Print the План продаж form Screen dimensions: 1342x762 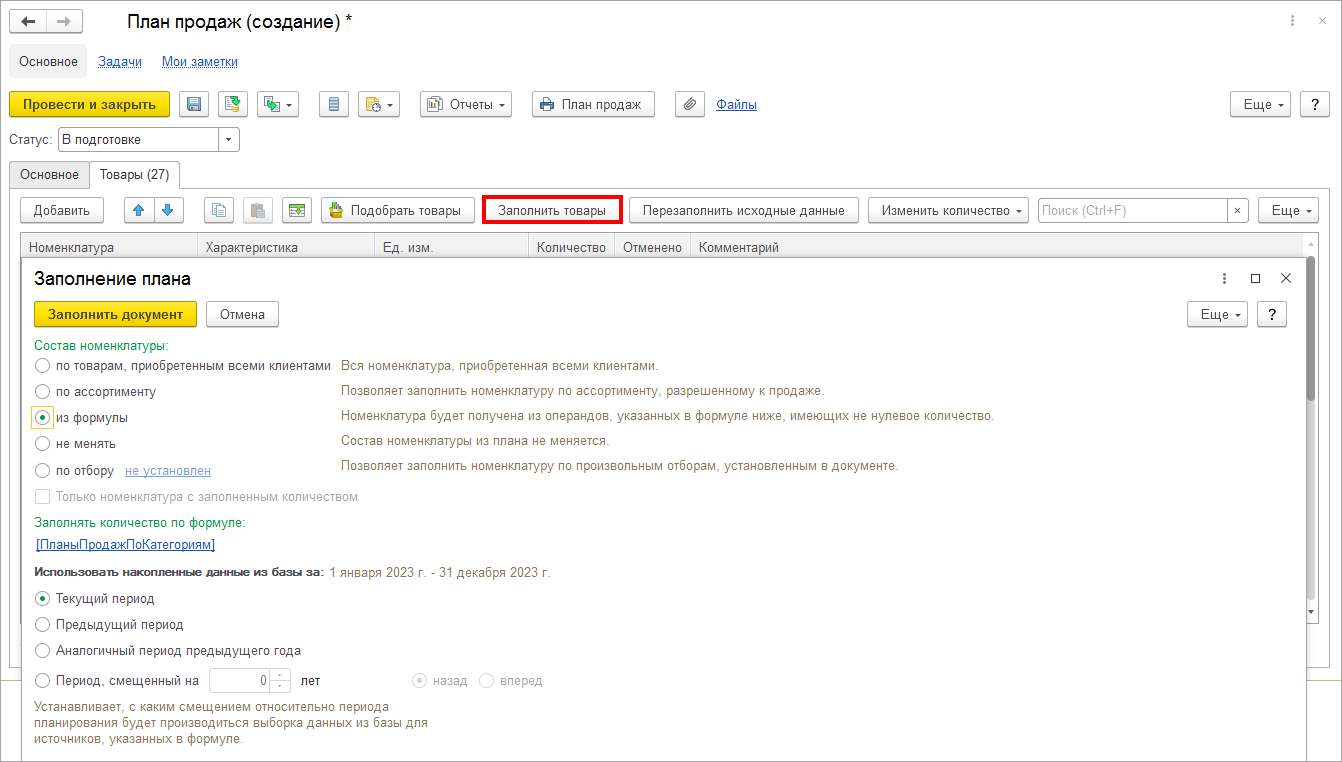(x=594, y=104)
